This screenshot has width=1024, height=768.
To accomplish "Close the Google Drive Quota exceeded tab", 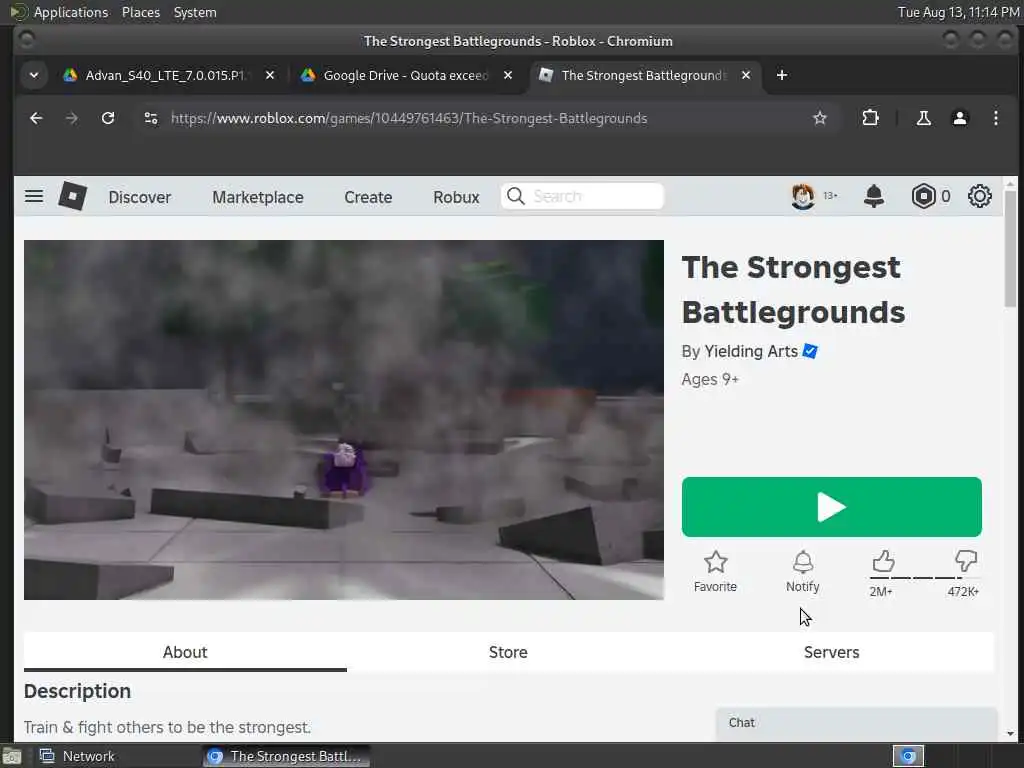I will click(x=507, y=75).
